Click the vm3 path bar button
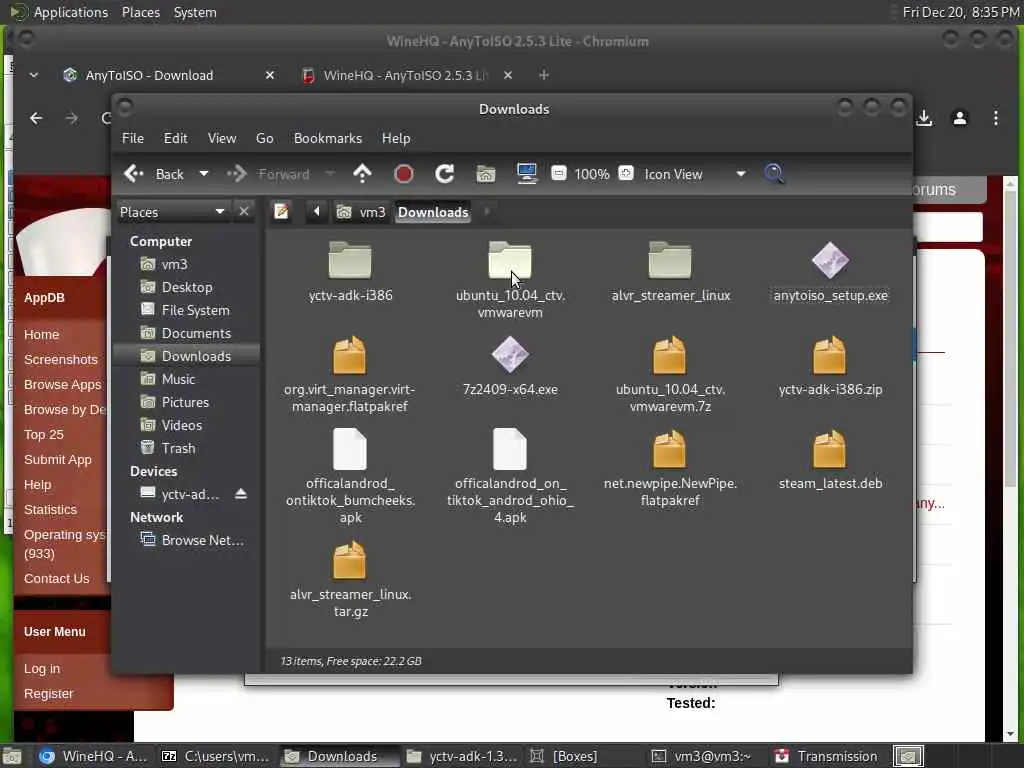This screenshot has height=768, width=1024. click(x=361, y=212)
